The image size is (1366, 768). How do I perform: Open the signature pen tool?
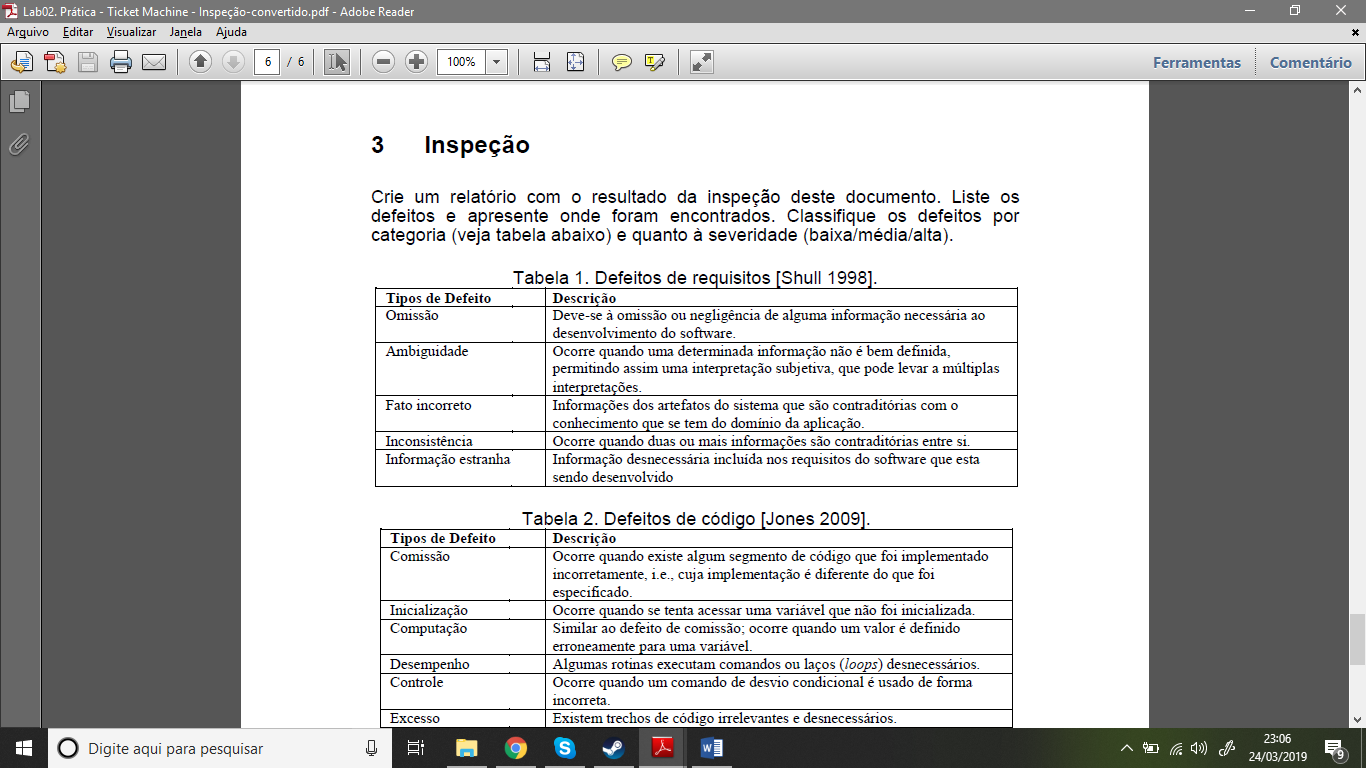(x=653, y=61)
